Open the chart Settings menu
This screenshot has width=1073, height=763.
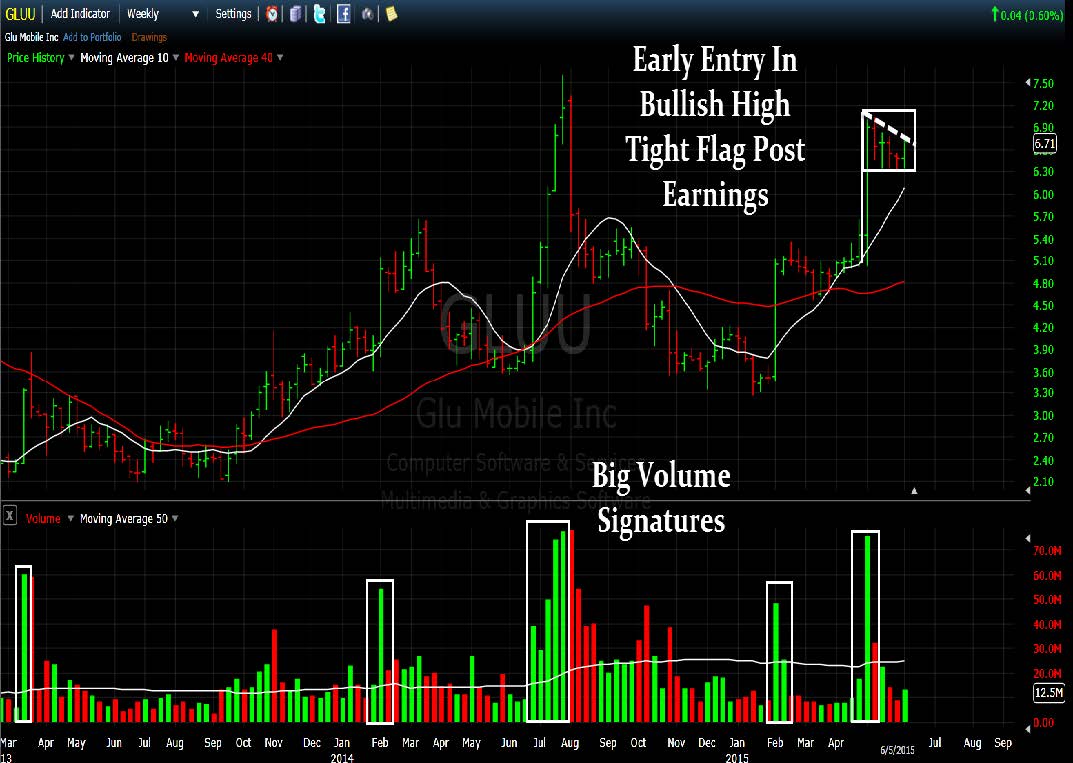click(233, 14)
